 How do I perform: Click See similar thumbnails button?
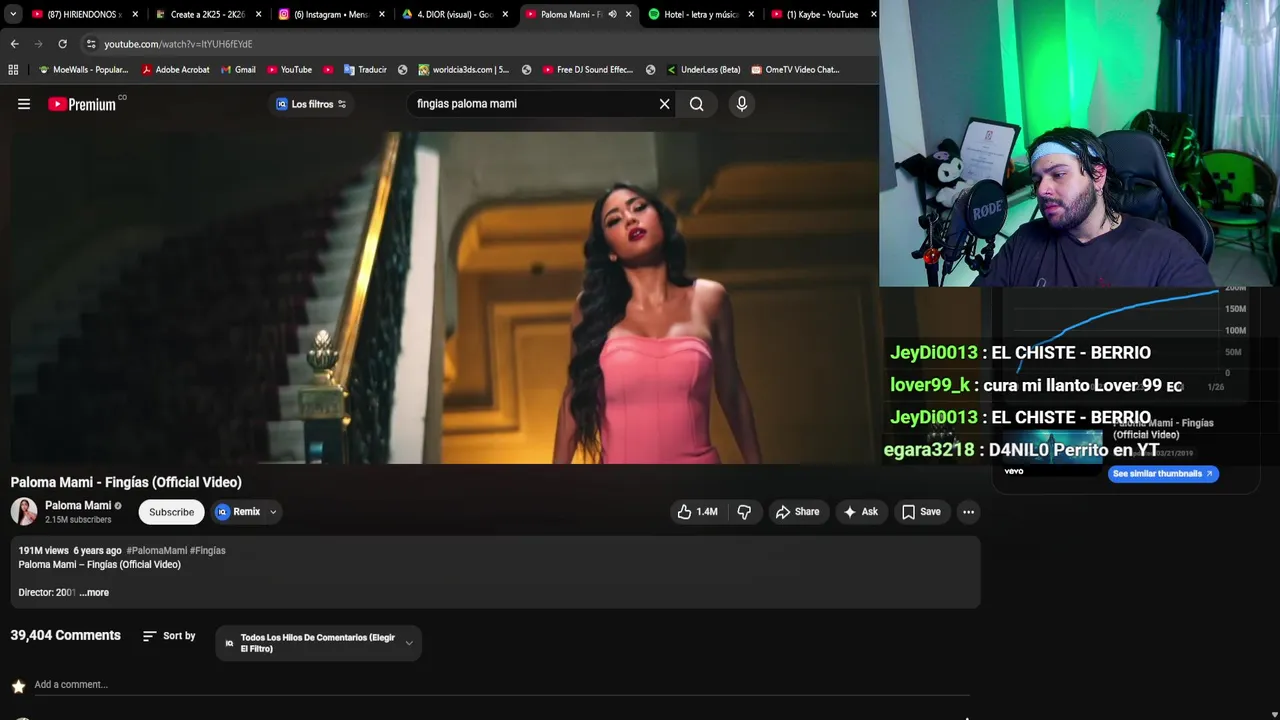1163,474
